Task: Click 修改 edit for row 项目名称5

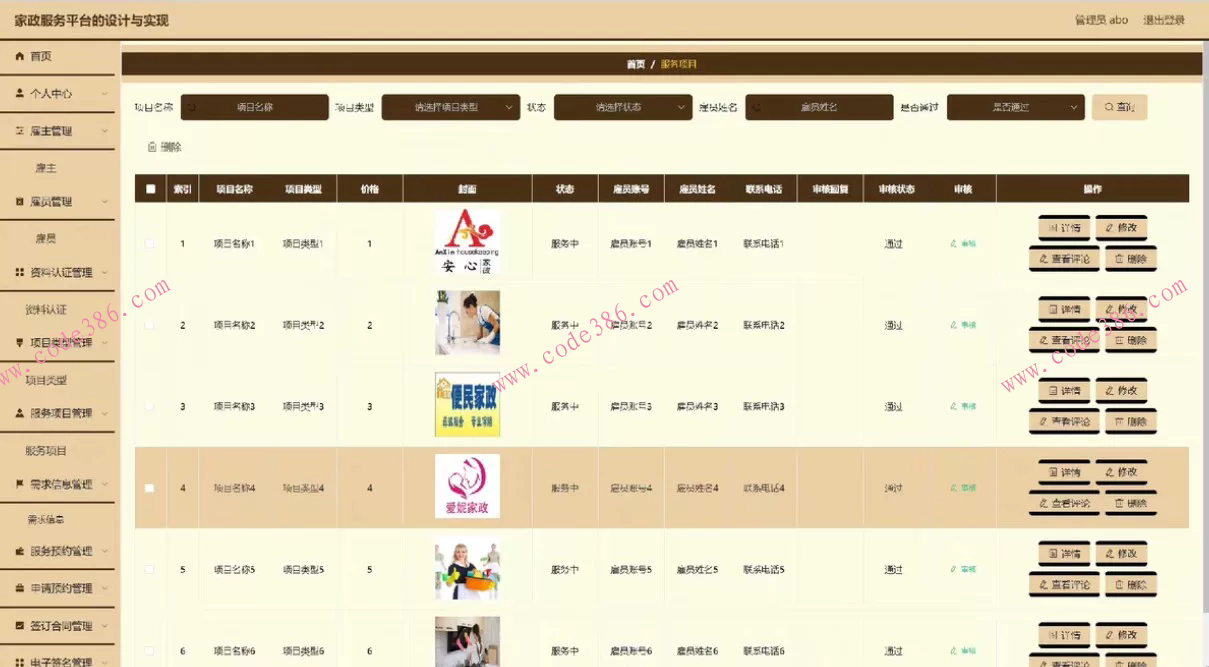Action: [x=1121, y=553]
